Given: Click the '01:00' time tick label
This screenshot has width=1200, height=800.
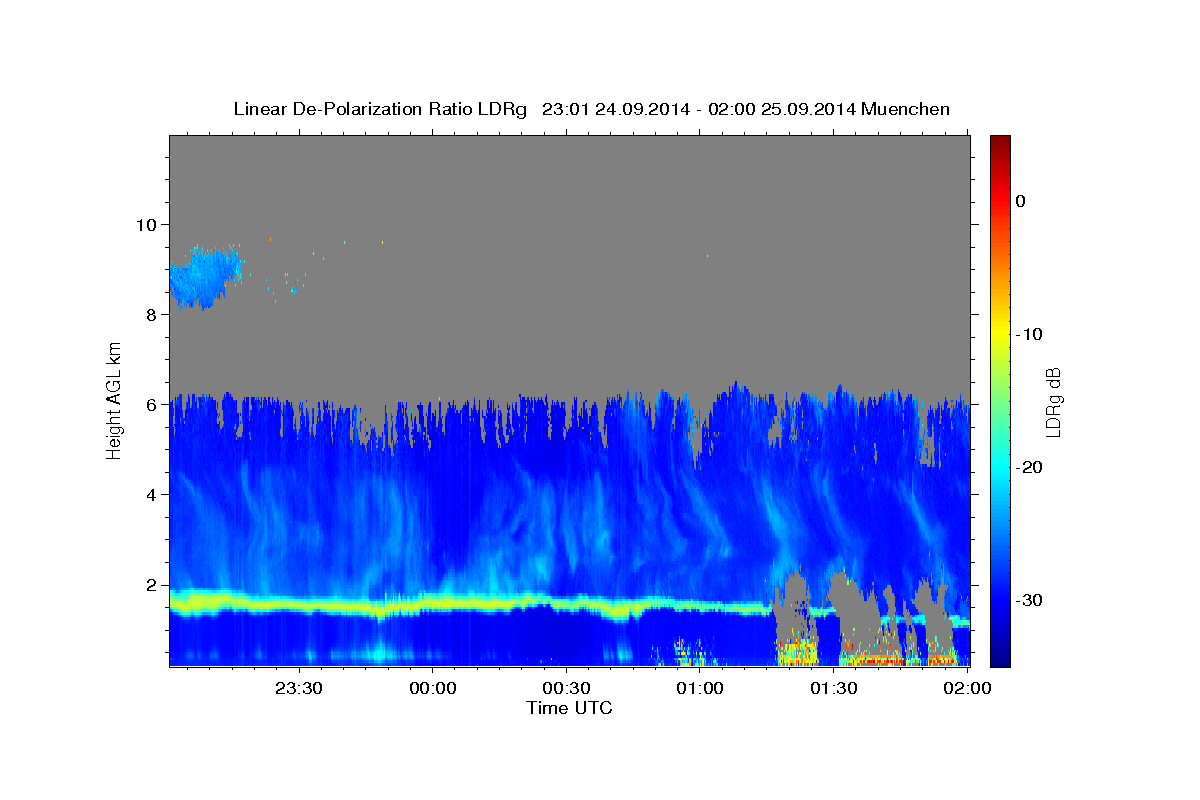Looking at the screenshot, I should click(700, 688).
